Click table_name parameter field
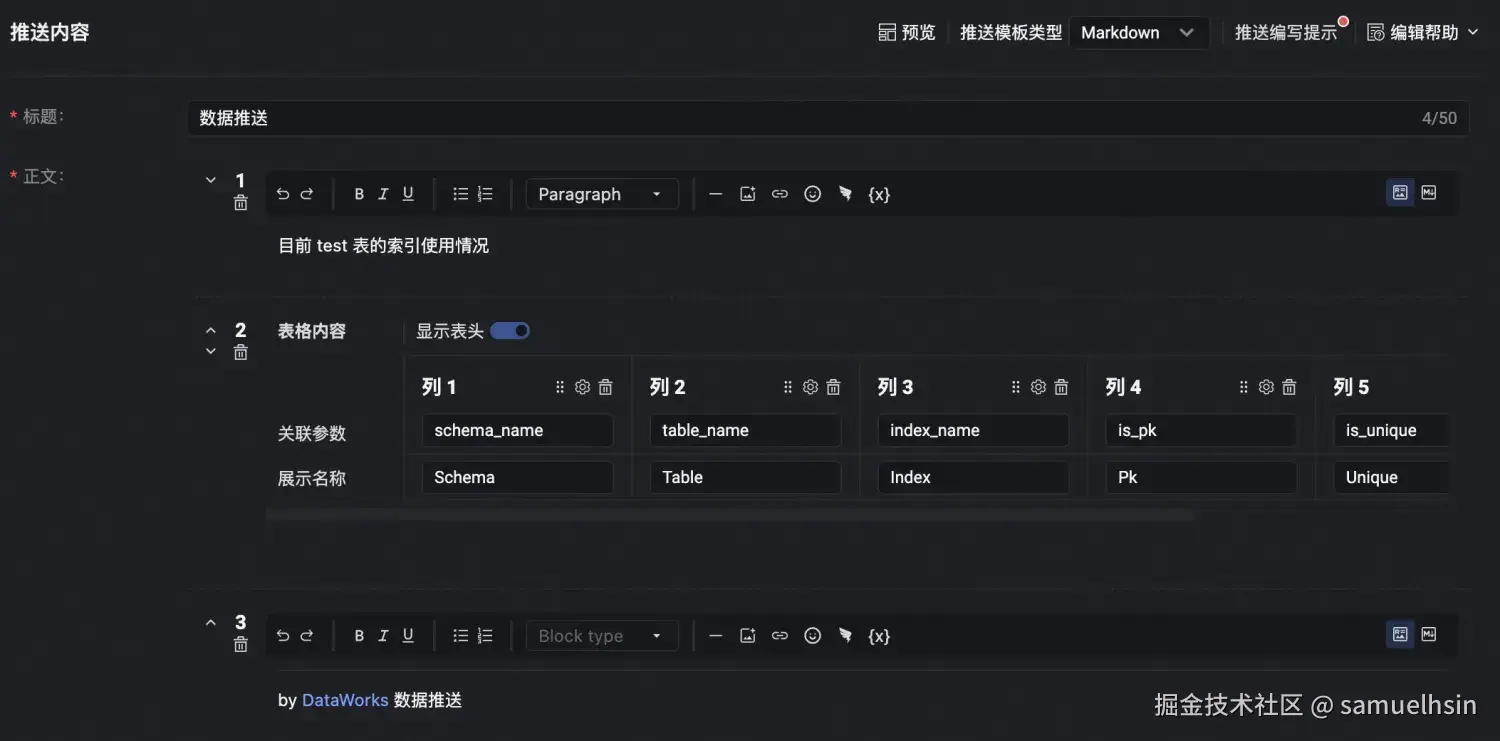 click(x=746, y=431)
